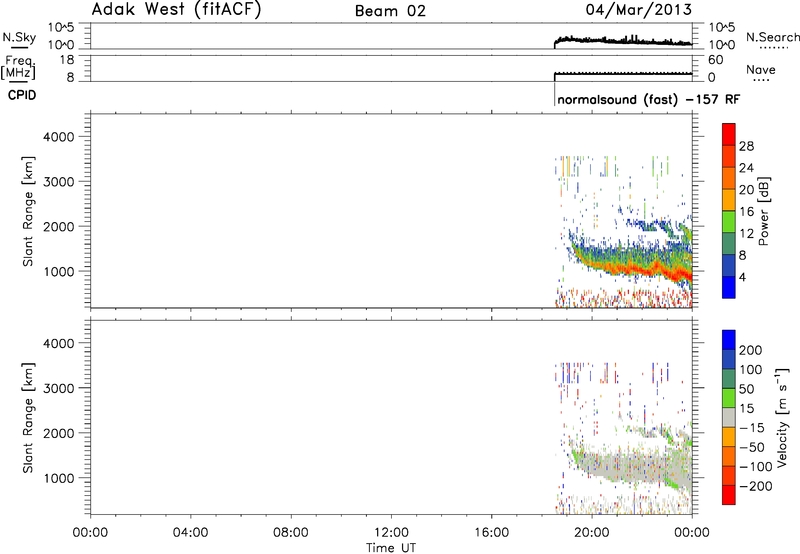Click the 'Power [dB]' colorbar label
The height and width of the screenshot is (554, 800).
click(763, 211)
